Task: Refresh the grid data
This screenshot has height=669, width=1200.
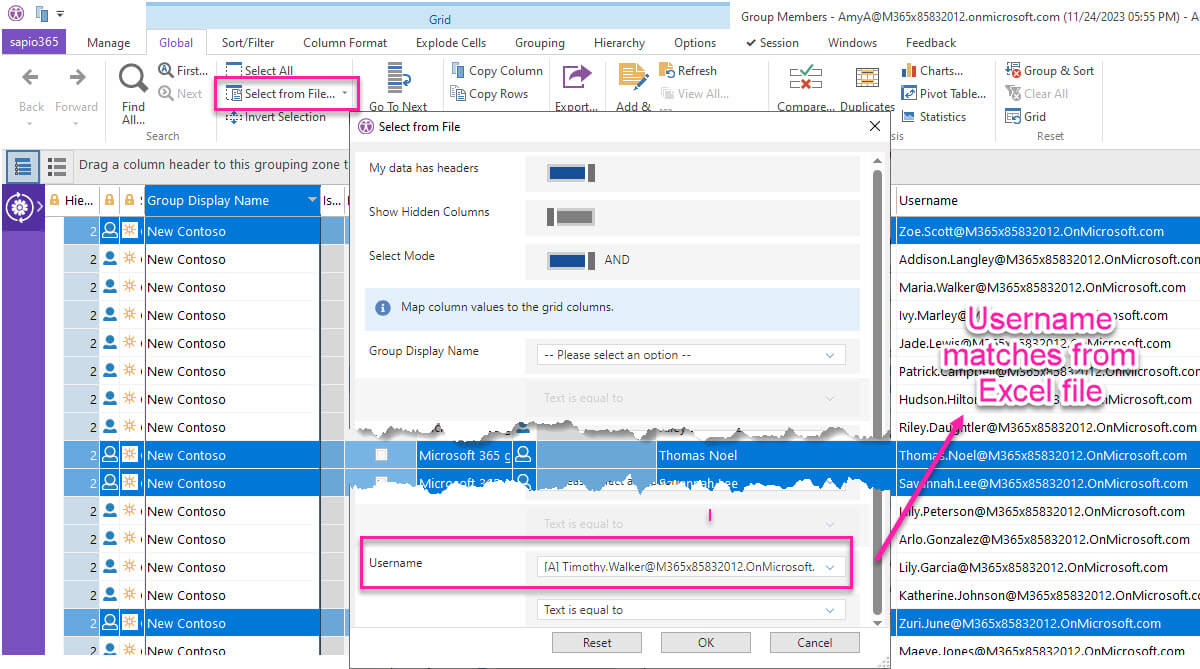Action: pos(688,71)
